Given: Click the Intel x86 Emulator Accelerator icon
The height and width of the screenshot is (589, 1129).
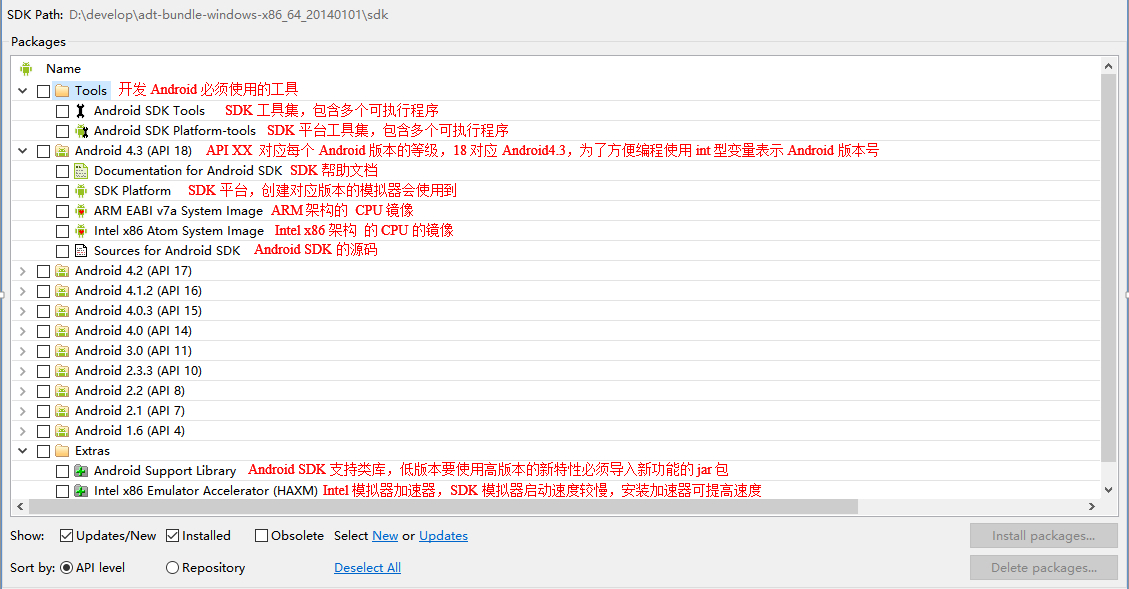Looking at the screenshot, I should (81, 491).
